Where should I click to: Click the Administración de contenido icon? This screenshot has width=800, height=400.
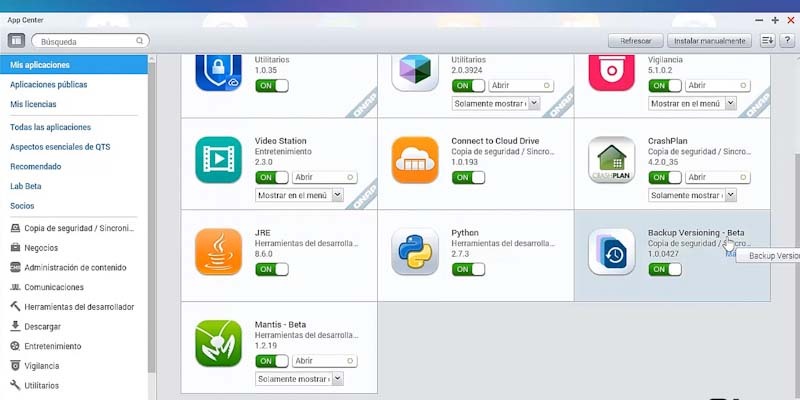[15, 267]
